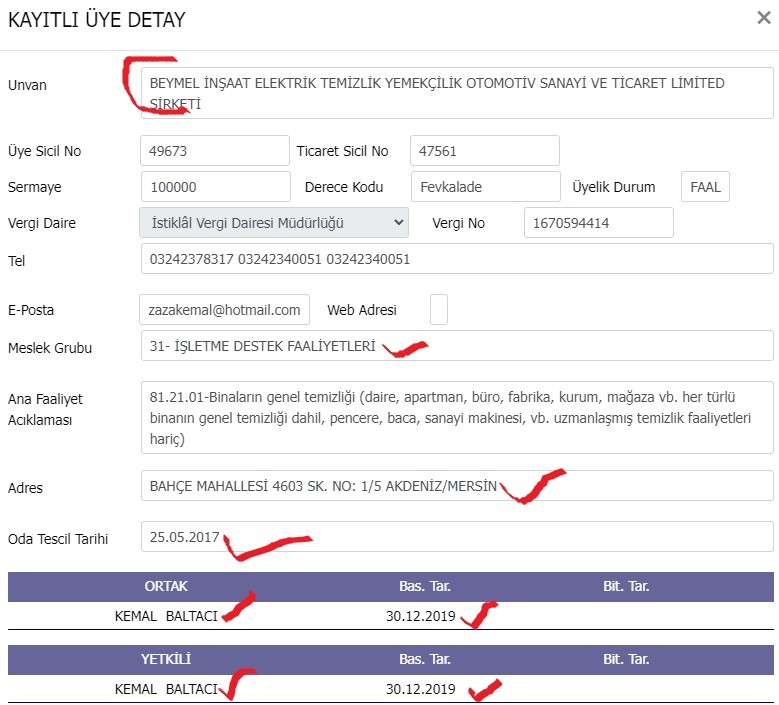
Task: Focus the Tel phone numbers field
Action: point(457,258)
